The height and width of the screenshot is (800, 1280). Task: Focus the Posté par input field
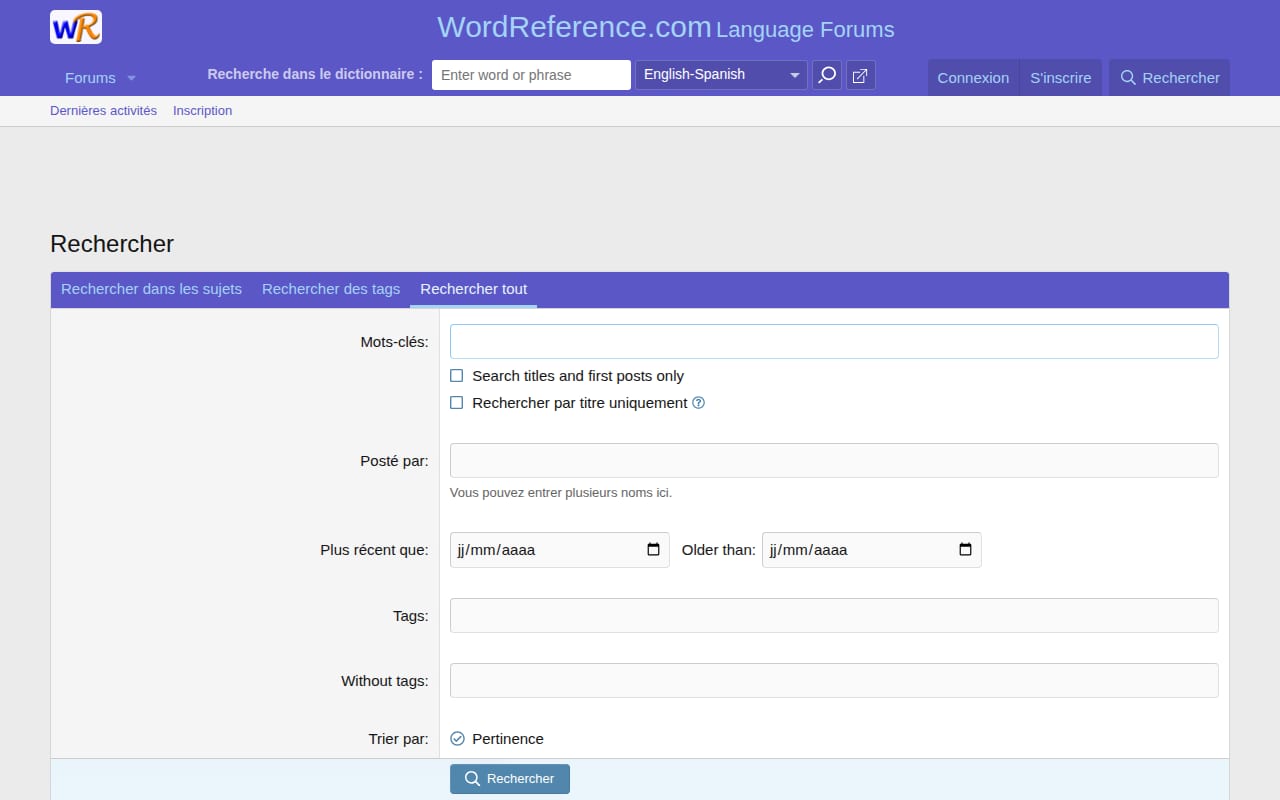834,460
